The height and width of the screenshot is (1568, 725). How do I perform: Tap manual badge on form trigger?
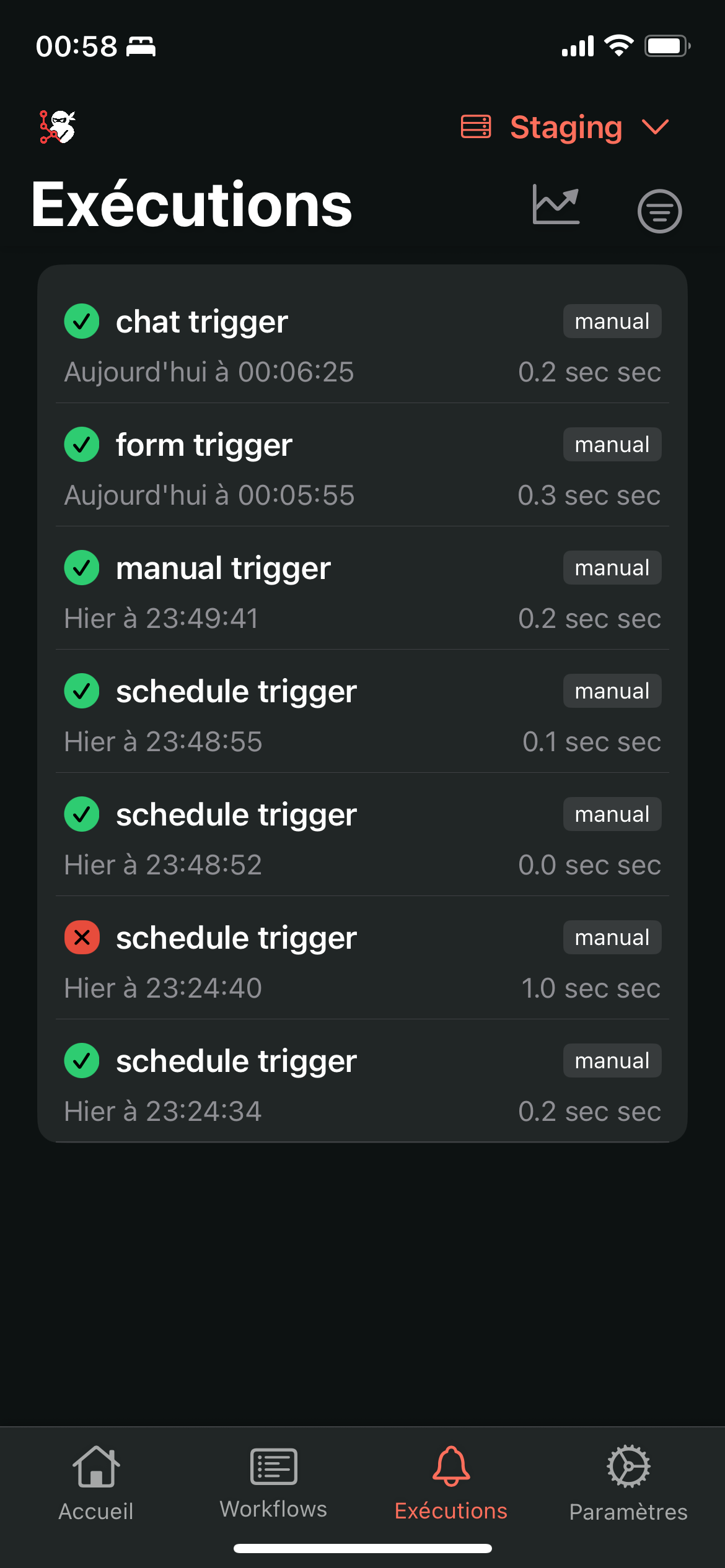click(612, 445)
